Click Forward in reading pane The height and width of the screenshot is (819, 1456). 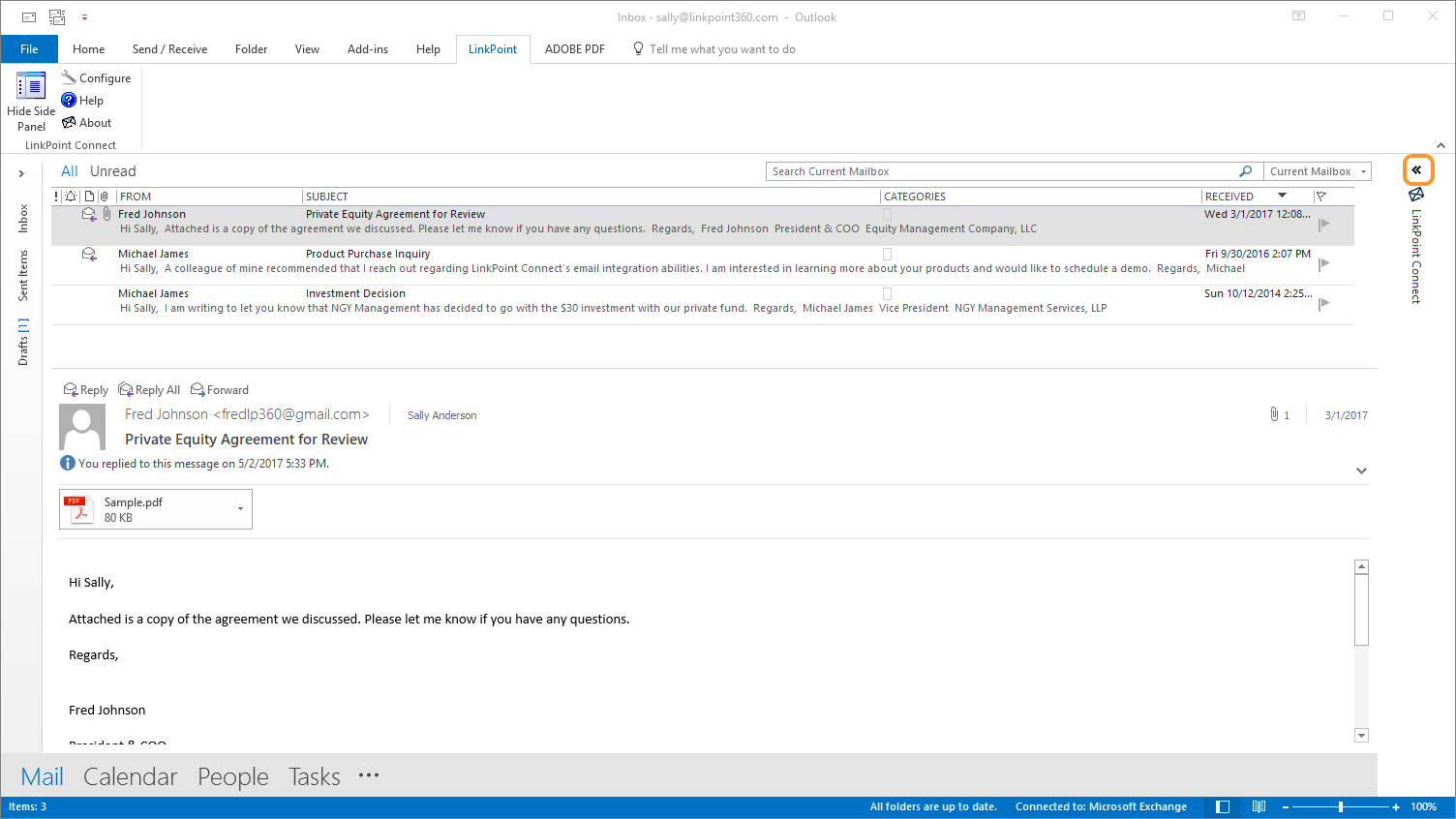pyautogui.click(x=220, y=389)
